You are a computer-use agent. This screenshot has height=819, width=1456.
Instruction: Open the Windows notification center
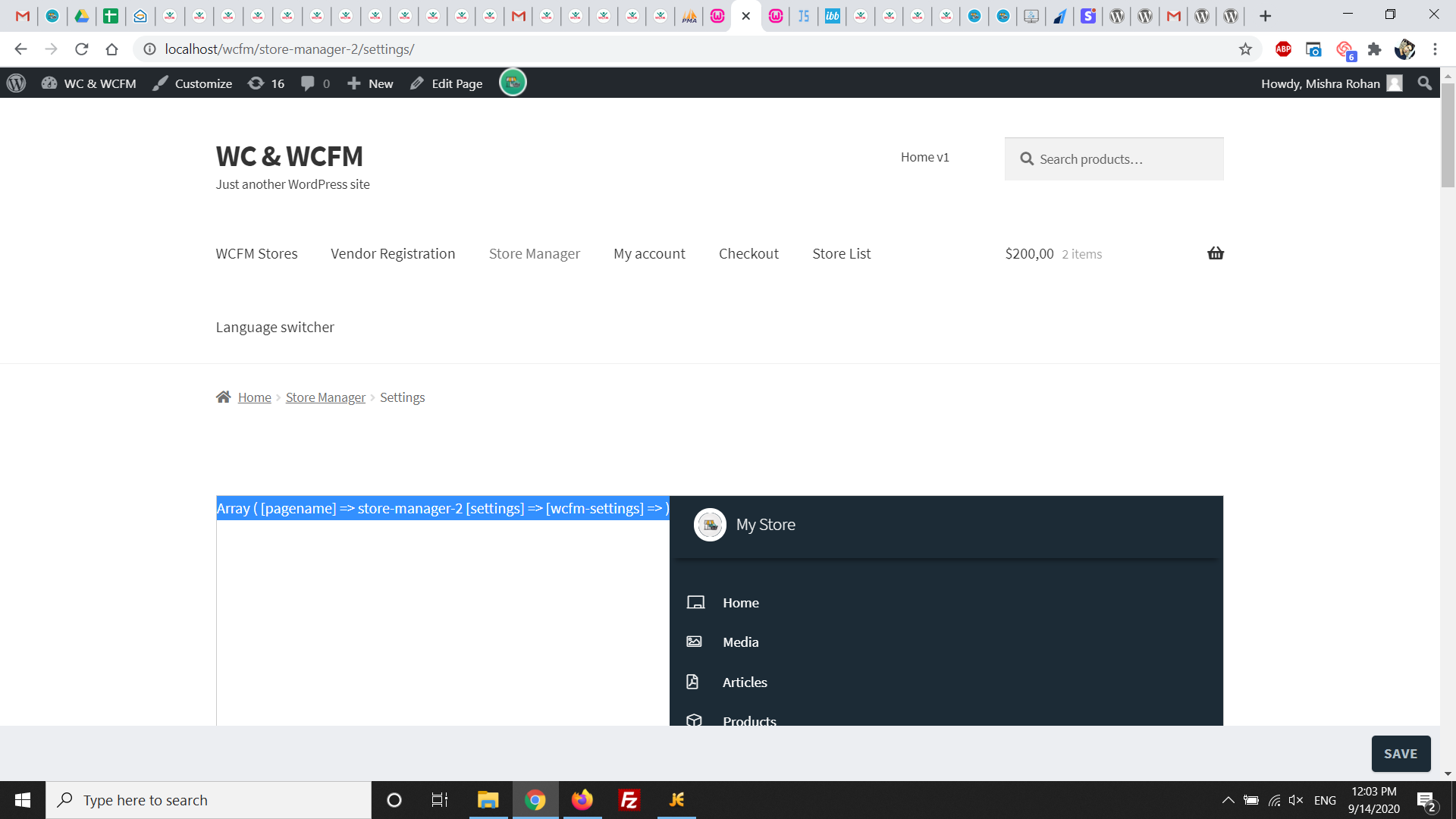click(1426, 800)
